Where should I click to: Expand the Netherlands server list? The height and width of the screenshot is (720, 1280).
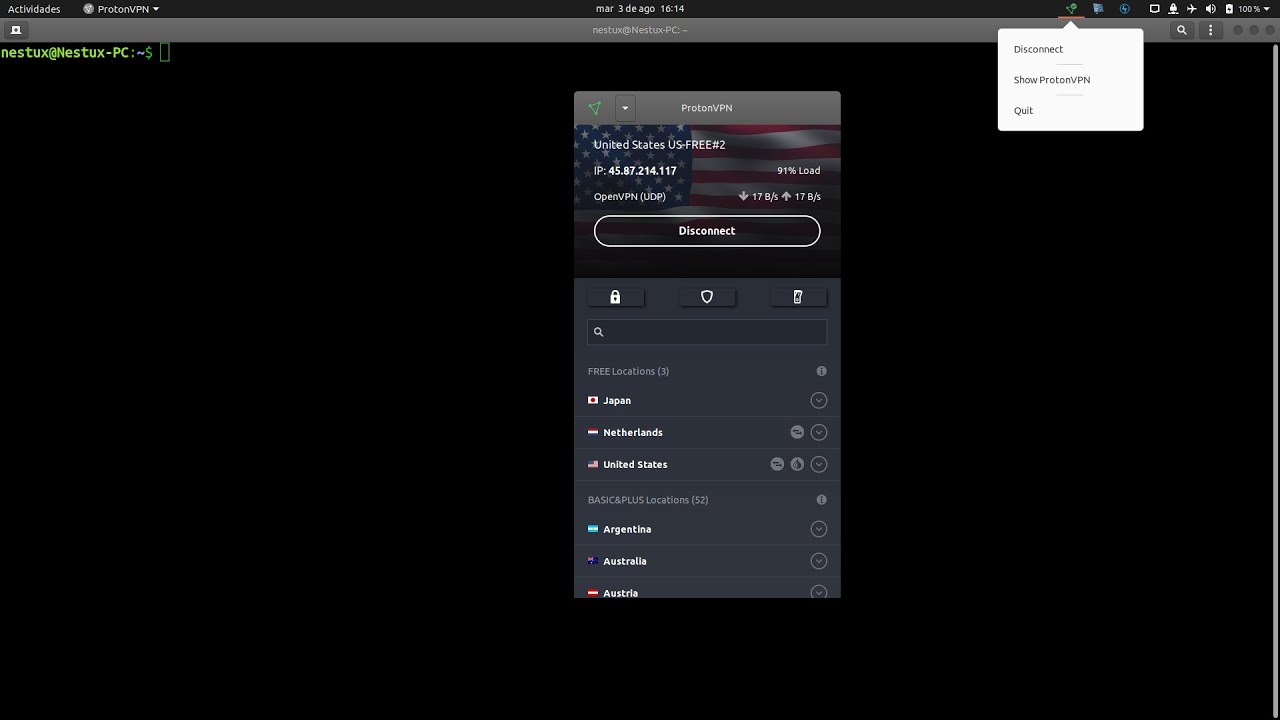pyautogui.click(x=819, y=433)
